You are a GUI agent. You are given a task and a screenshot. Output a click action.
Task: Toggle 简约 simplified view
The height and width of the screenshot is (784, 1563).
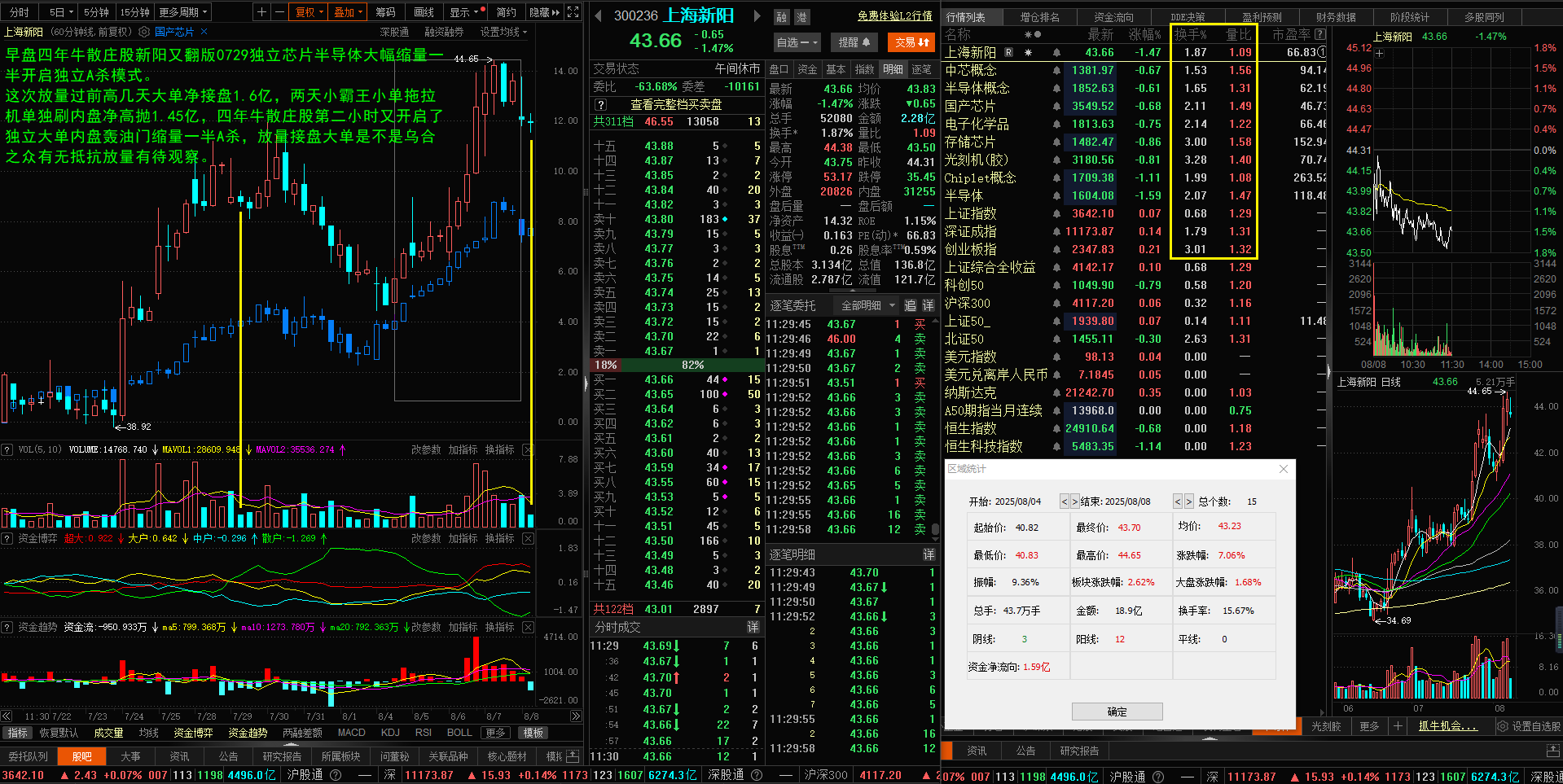(507, 12)
